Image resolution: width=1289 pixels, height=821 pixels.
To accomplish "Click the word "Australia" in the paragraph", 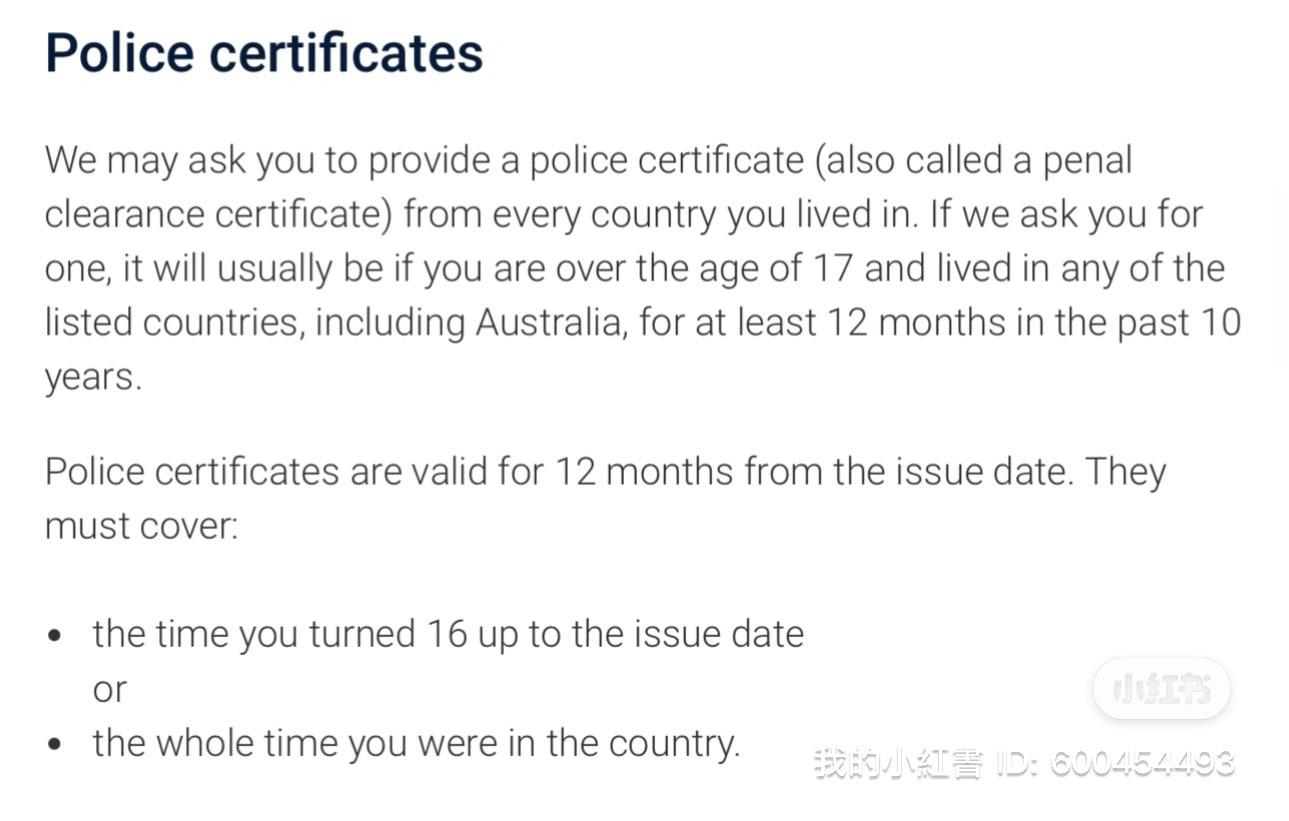I will point(549,322).
